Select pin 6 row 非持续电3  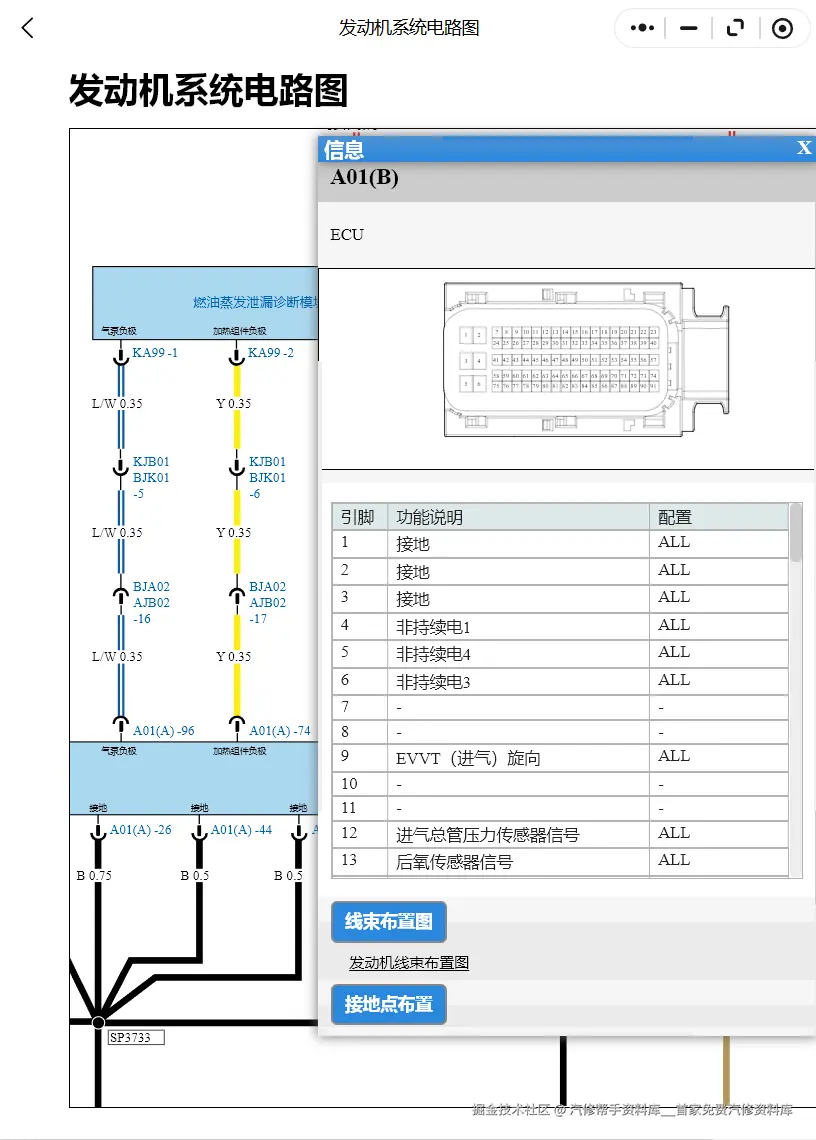(560, 681)
